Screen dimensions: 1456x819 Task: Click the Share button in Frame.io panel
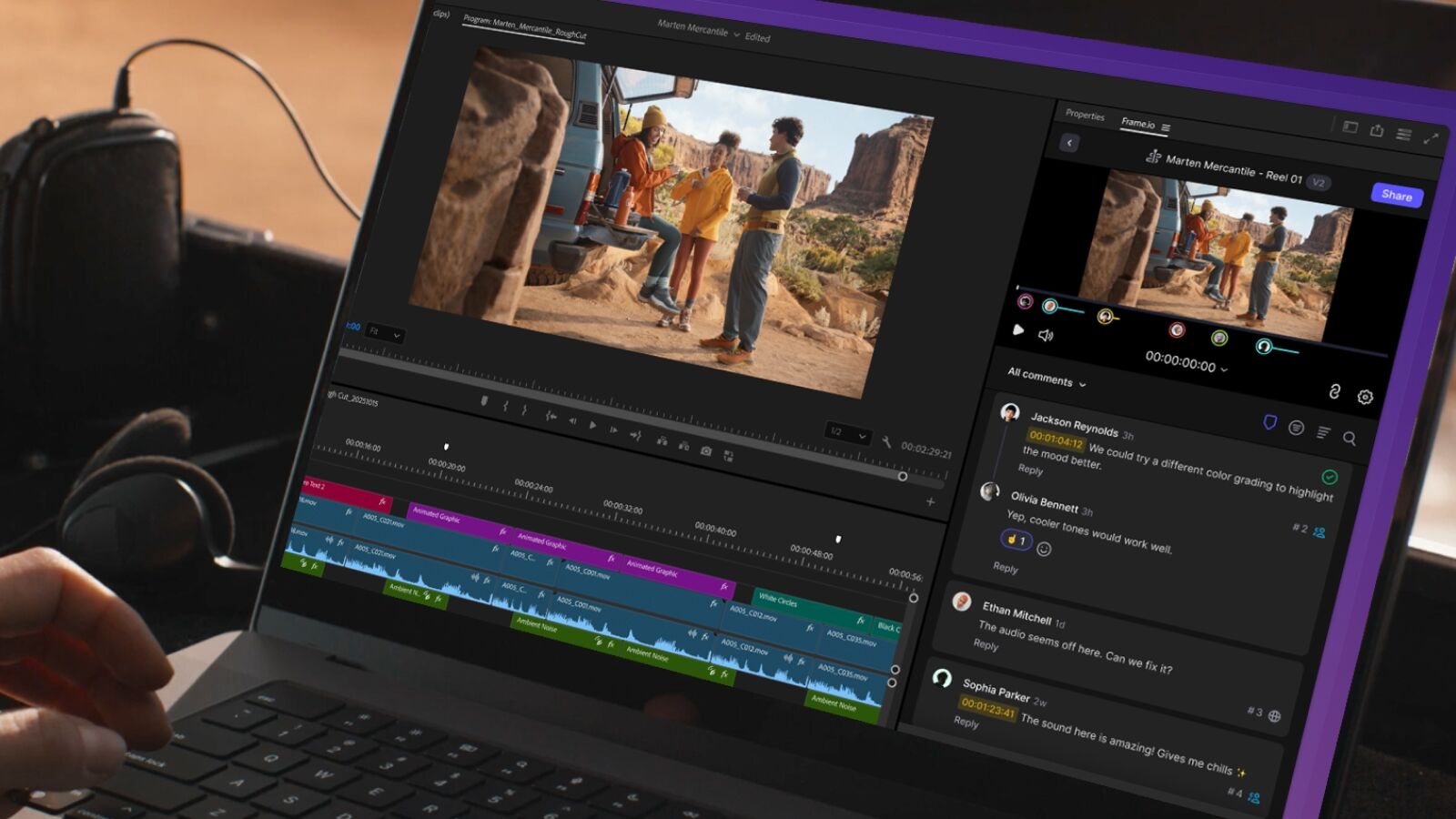pos(1398,197)
